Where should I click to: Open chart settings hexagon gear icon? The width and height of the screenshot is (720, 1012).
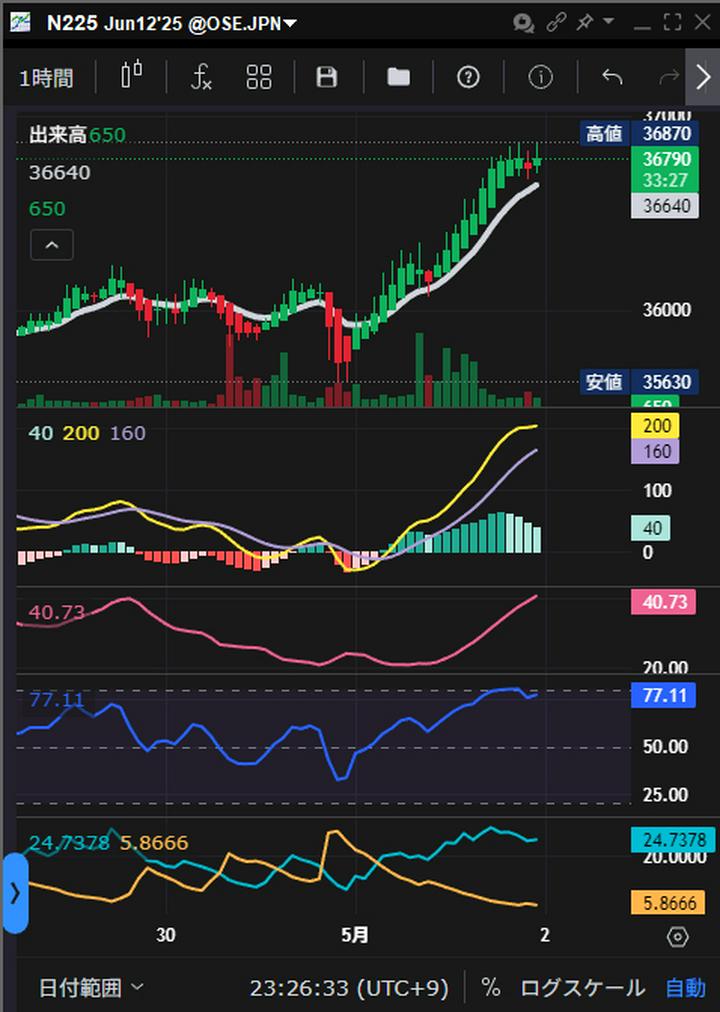[x=677, y=937]
